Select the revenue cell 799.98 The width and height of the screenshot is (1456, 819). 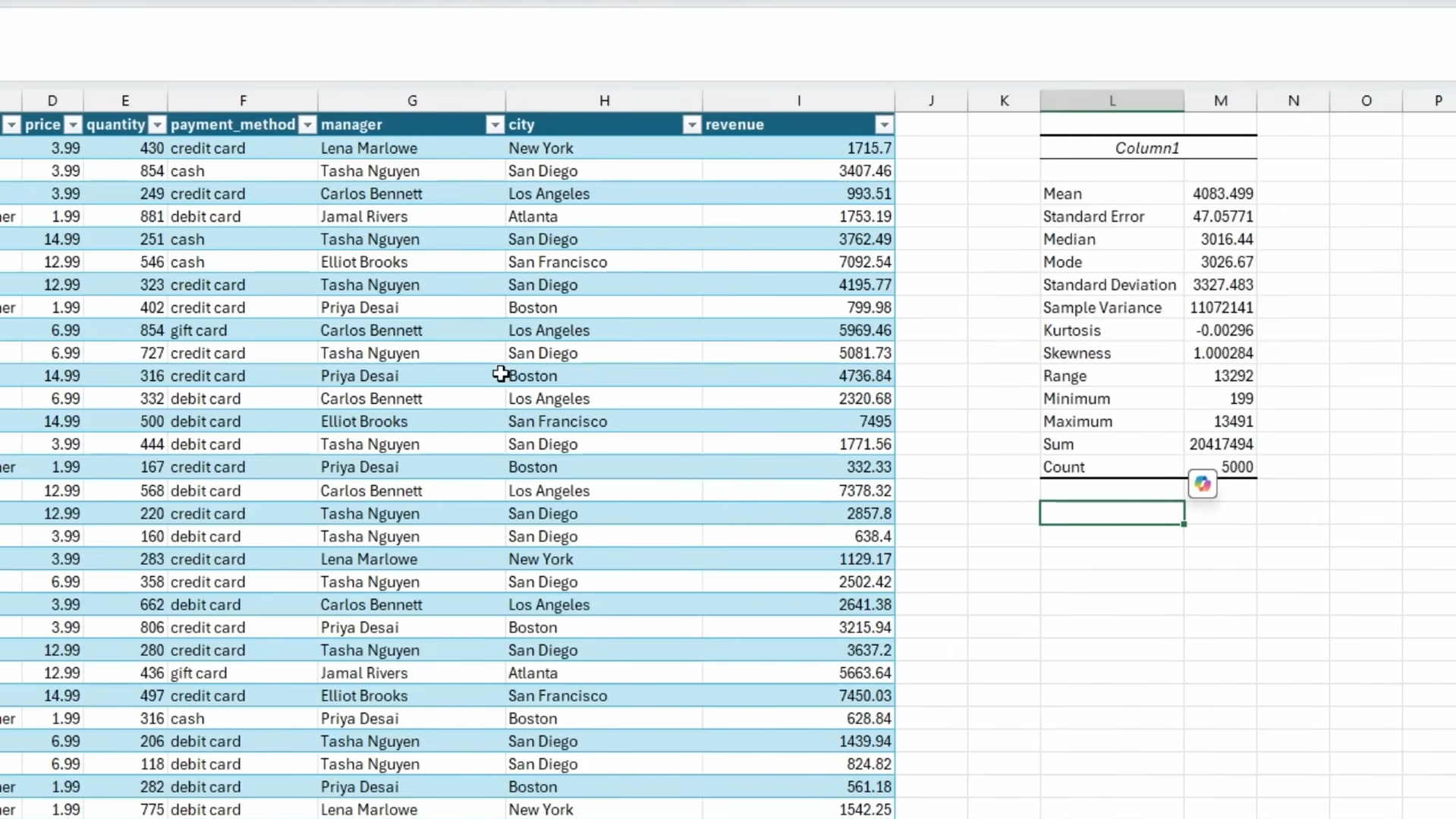pyautogui.click(x=799, y=307)
